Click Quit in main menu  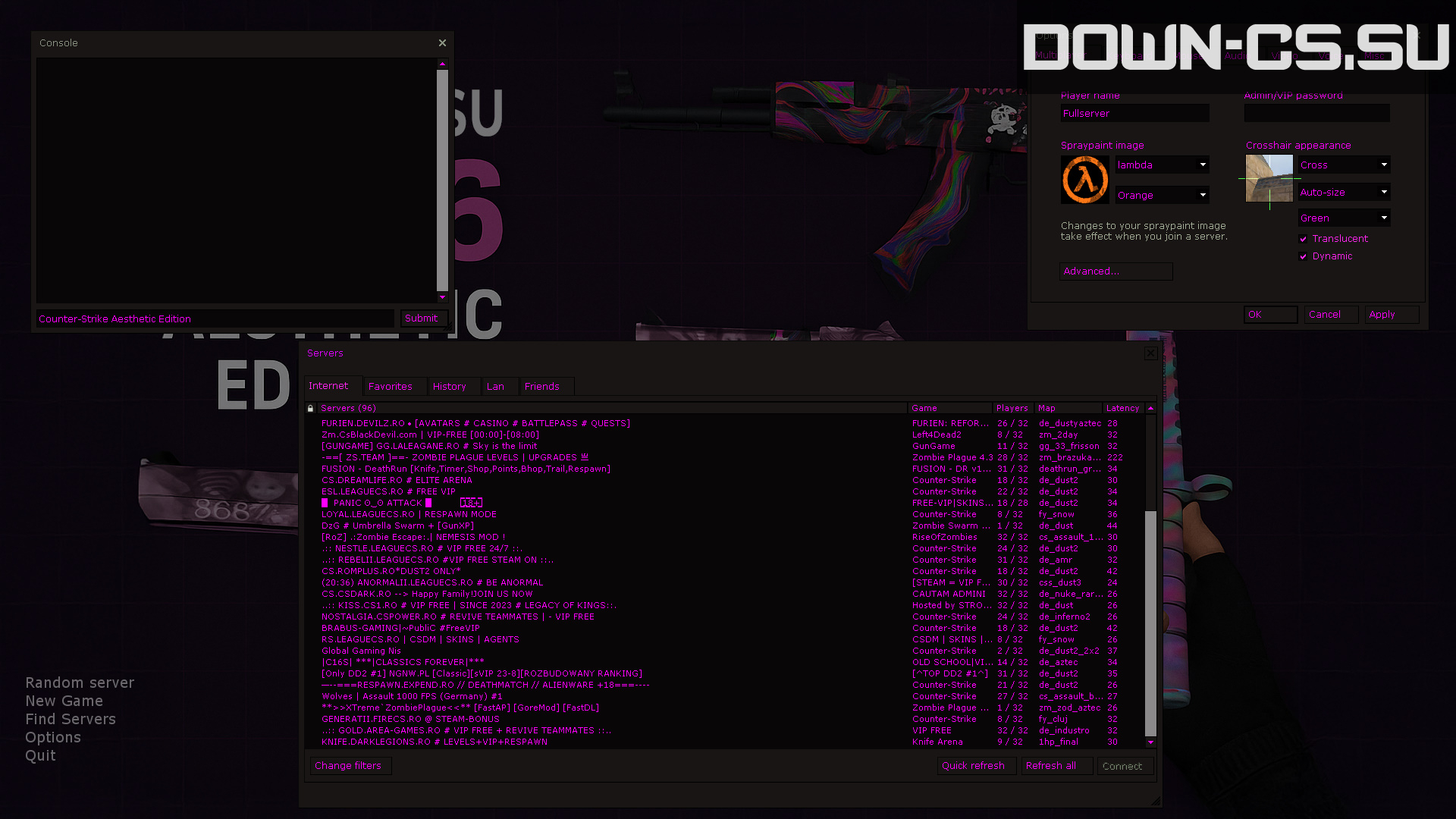click(x=41, y=755)
